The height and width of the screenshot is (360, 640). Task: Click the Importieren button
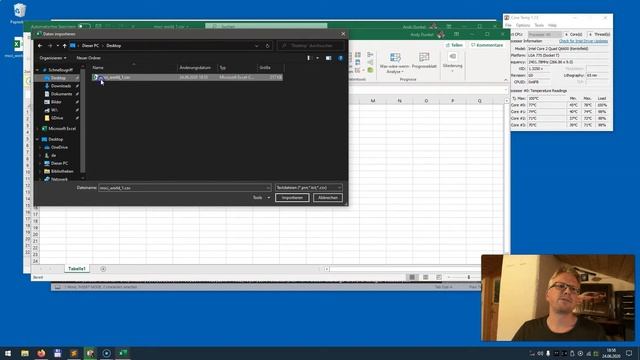click(x=292, y=198)
